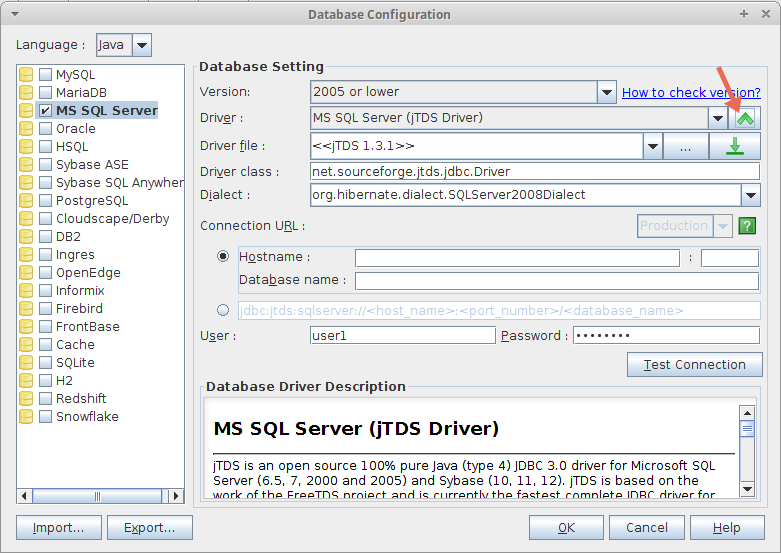Screen dimensions: 781x553
Task: Click the MySQL database icon
Action: pyautogui.click(x=26, y=75)
